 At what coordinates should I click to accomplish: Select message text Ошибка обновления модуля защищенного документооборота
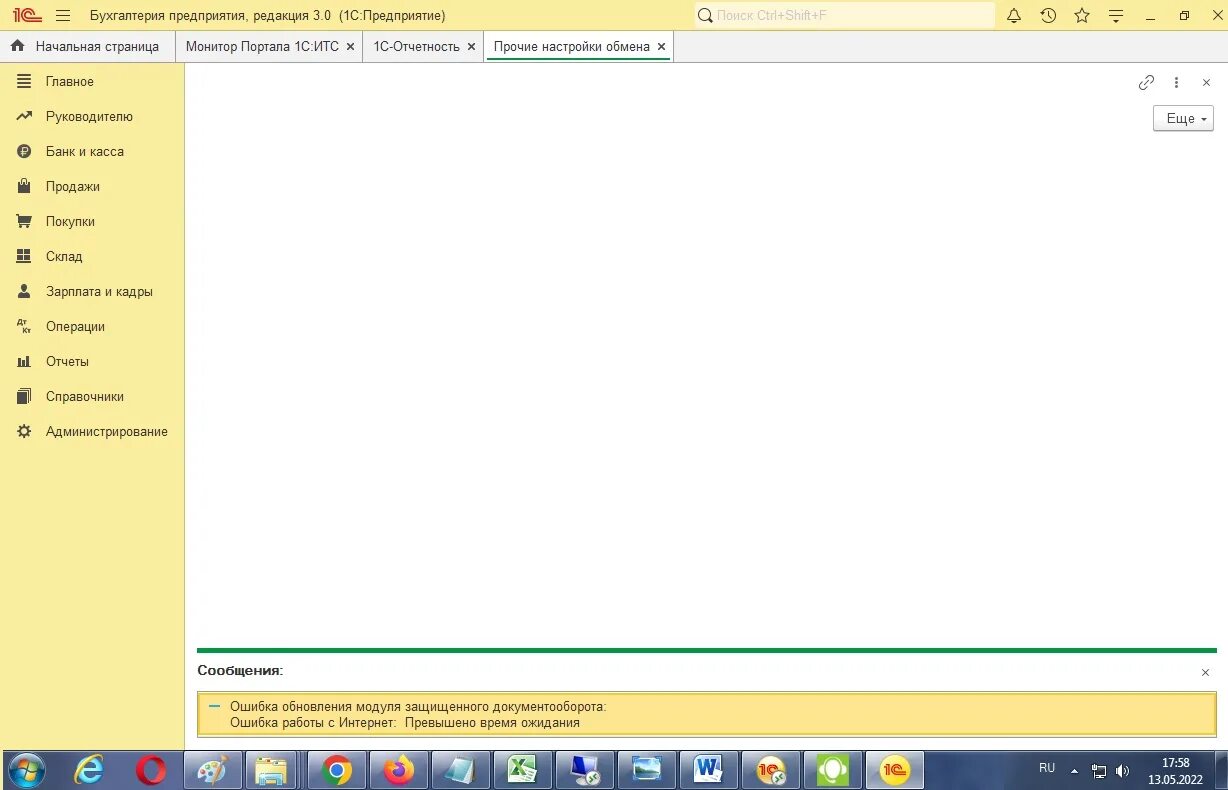click(x=418, y=706)
